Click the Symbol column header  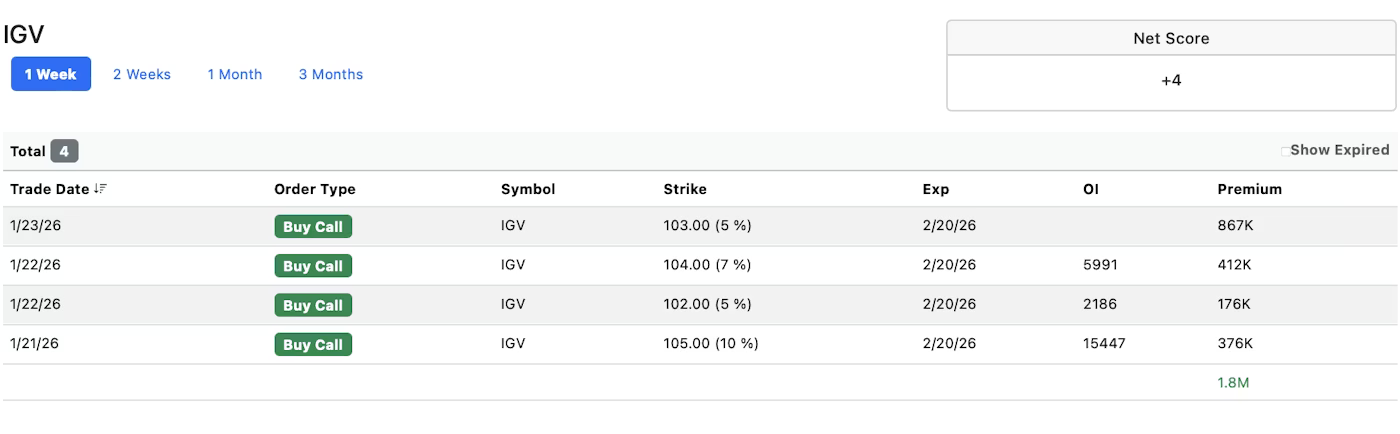pyautogui.click(x=528, y=189)
